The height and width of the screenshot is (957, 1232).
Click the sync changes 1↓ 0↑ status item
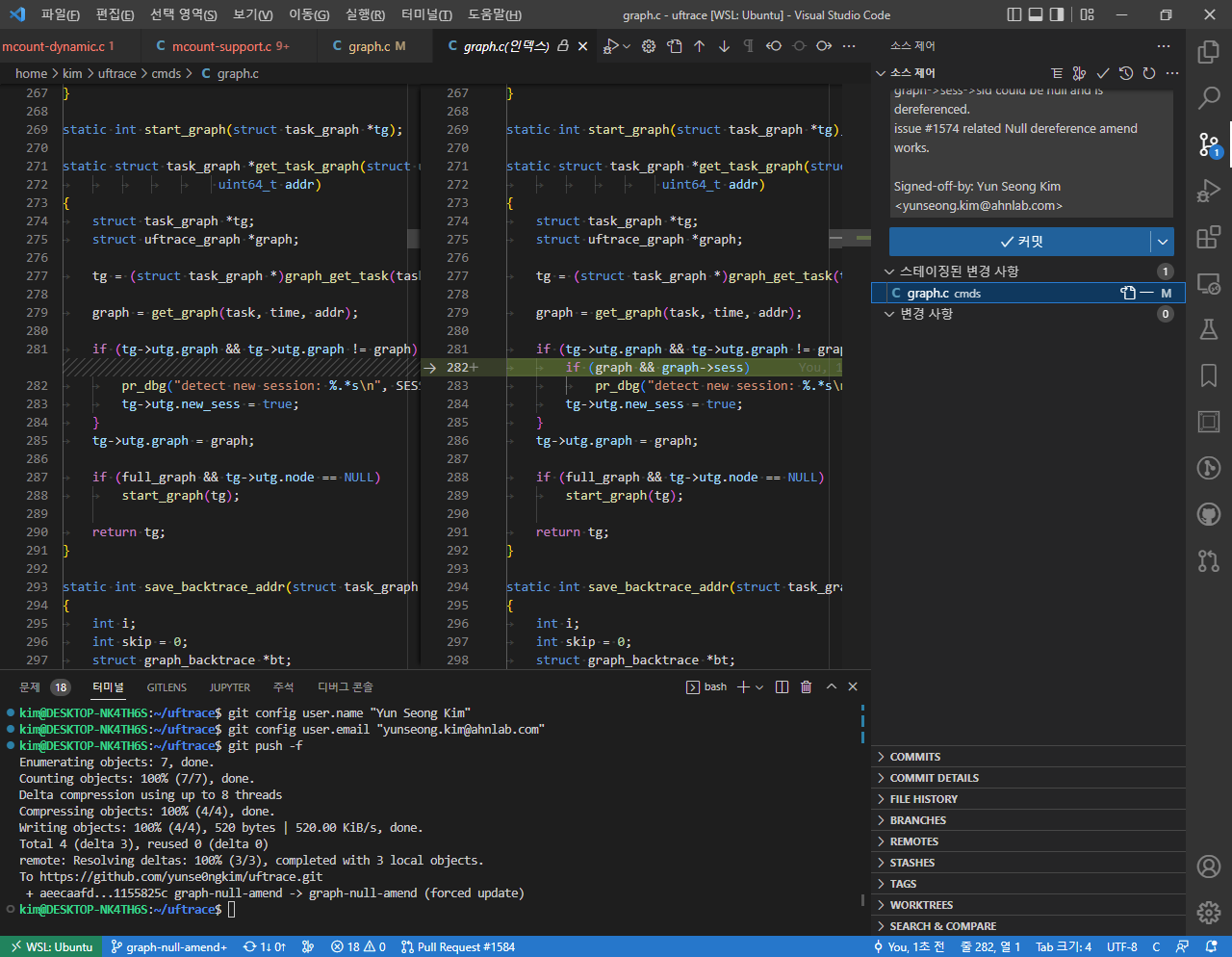click(x=265, y=947)
